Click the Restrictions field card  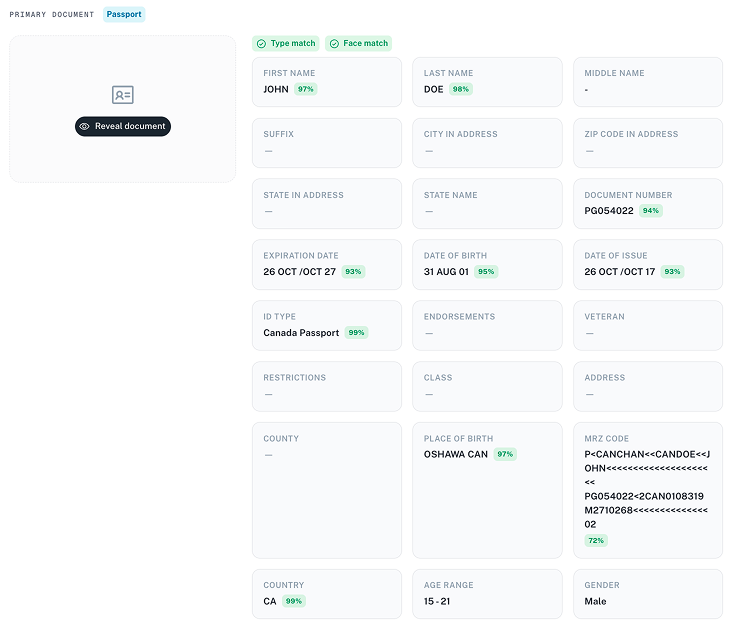[x=327, y=387]
